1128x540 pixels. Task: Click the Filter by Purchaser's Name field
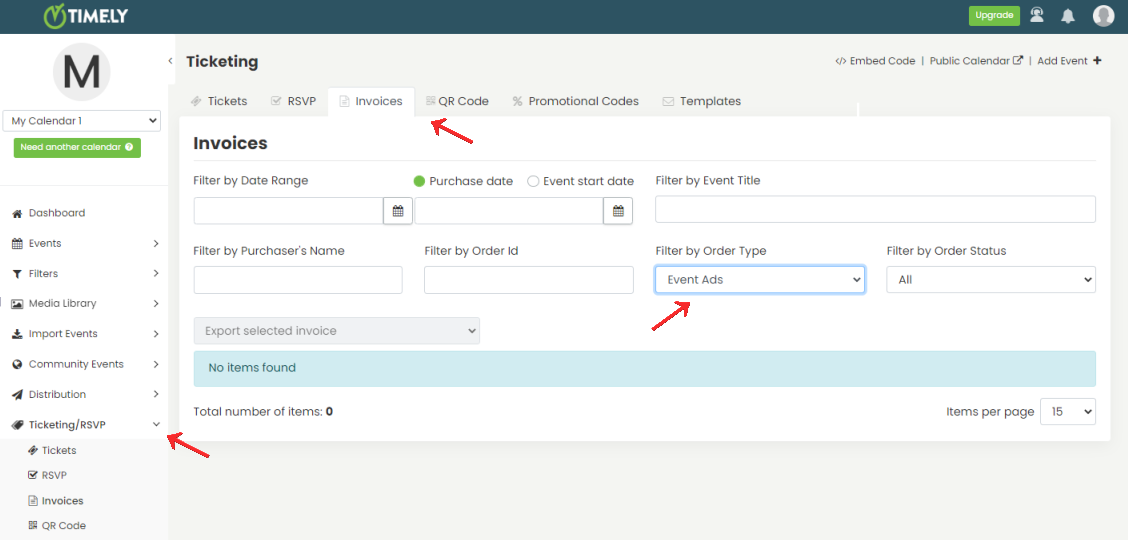tap(298, 280)
